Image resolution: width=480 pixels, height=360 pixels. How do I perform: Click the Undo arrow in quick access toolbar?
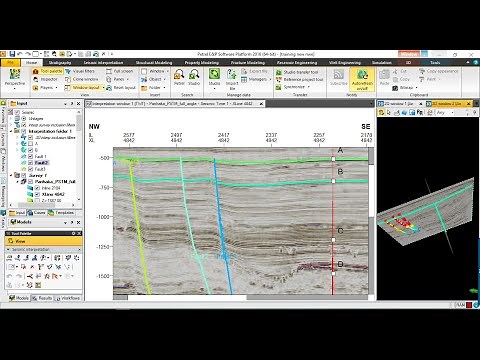(20, 54)
